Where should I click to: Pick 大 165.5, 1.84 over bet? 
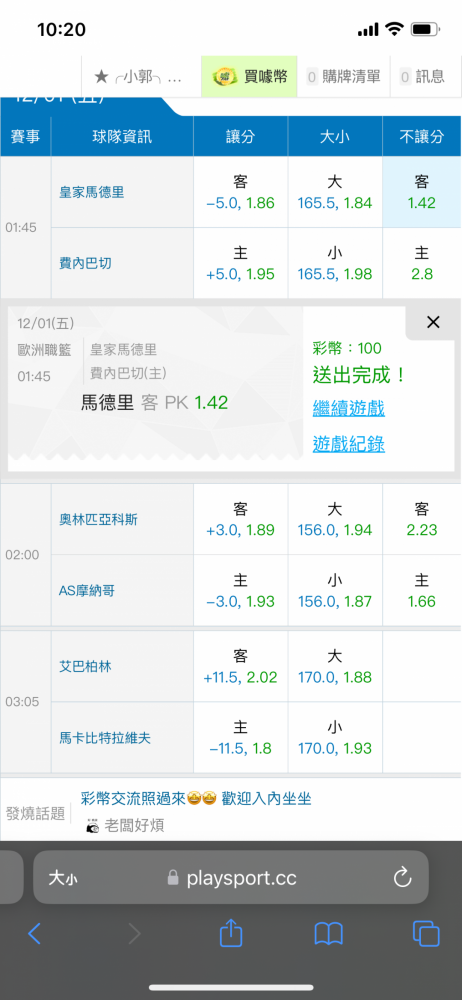(335, 193)
